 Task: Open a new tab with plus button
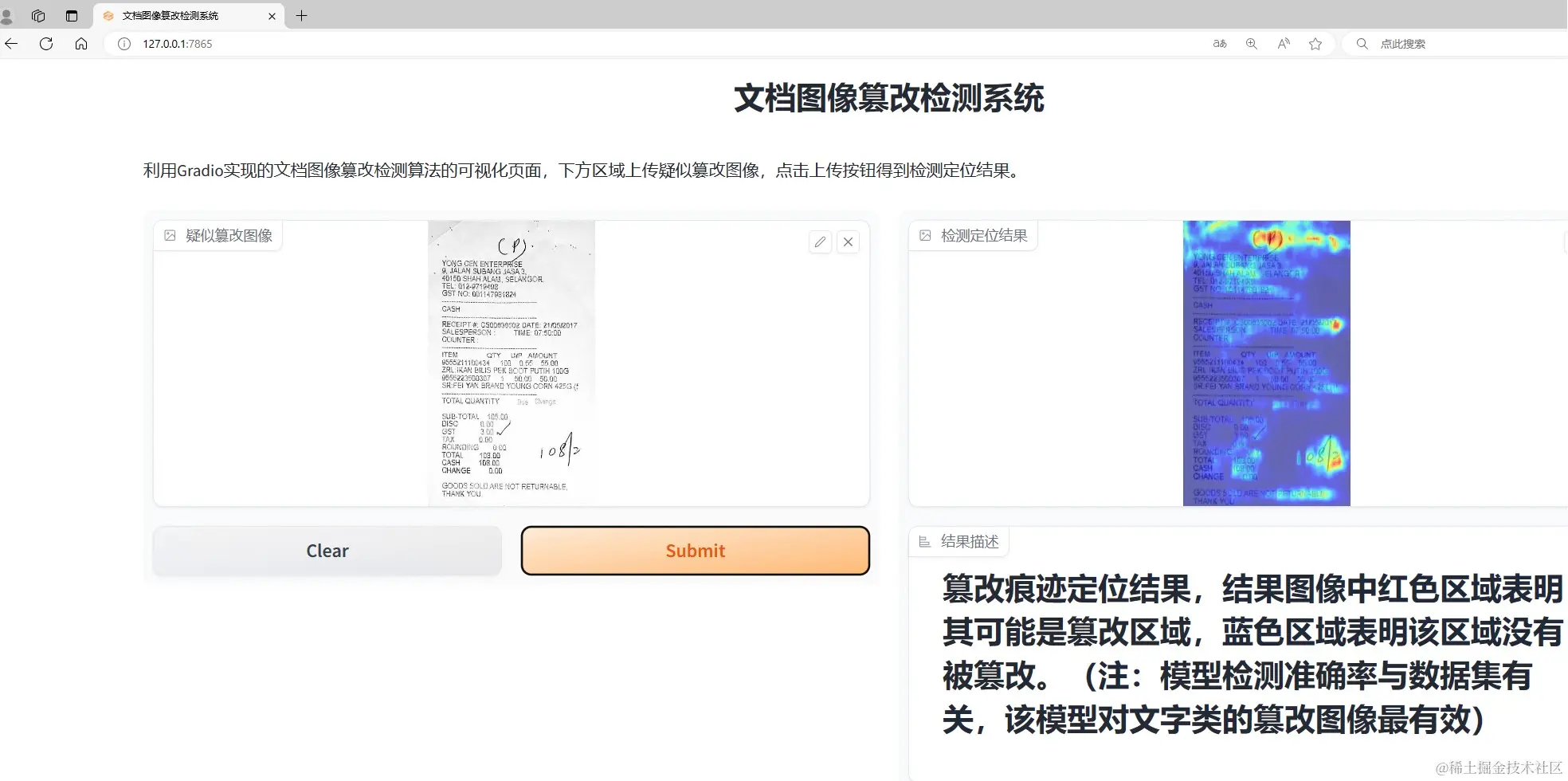point(301,15)
